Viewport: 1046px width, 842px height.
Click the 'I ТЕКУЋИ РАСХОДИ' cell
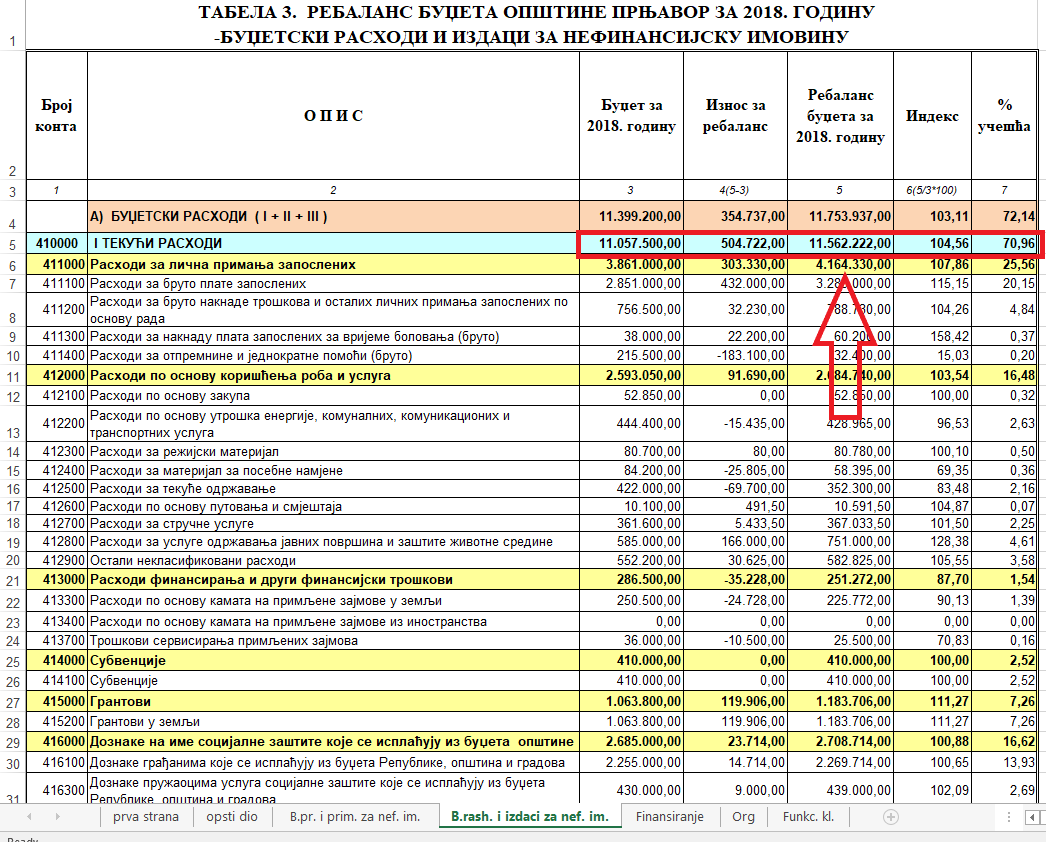tap(334, 244)
